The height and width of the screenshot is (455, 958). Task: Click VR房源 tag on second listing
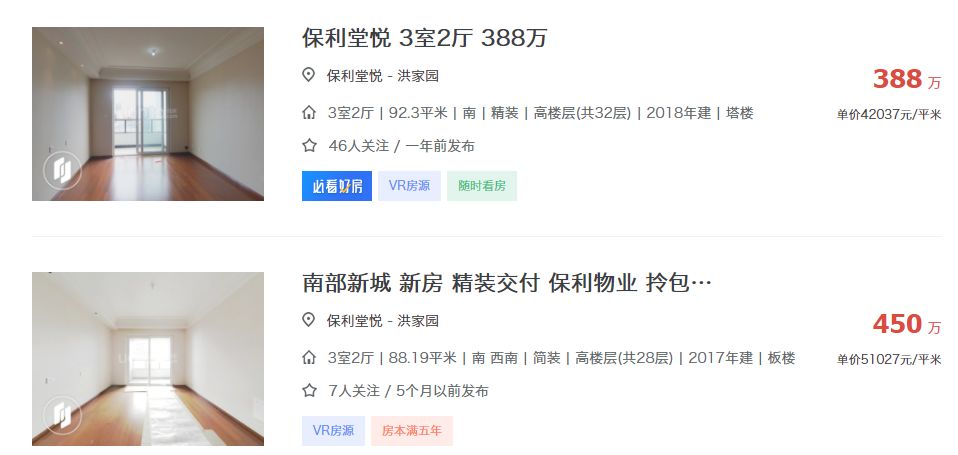333,431
